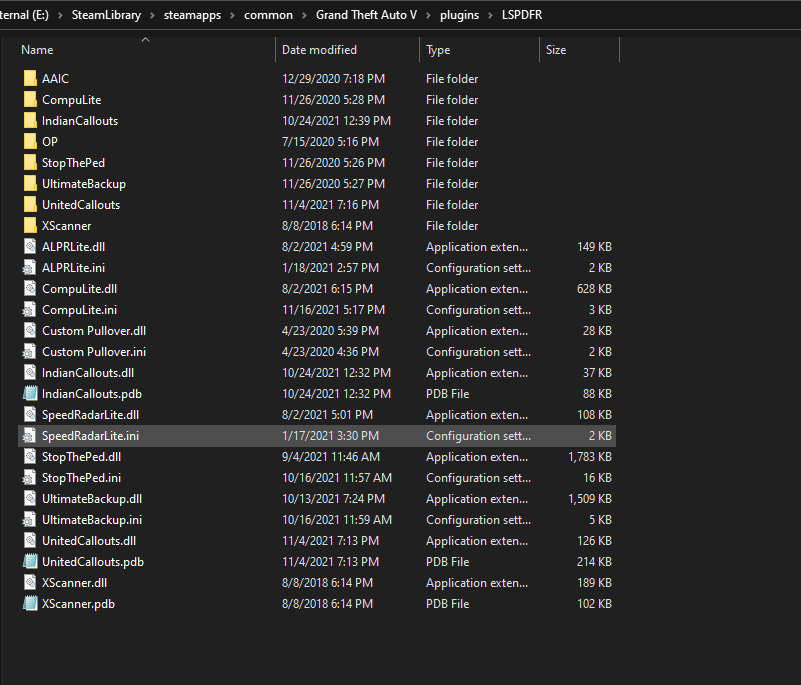Image resolution: width=801 pixels, height=685 pixels.
Task: Navigate to SteamLibrary in the address bar
Action: tap(106, 15)
